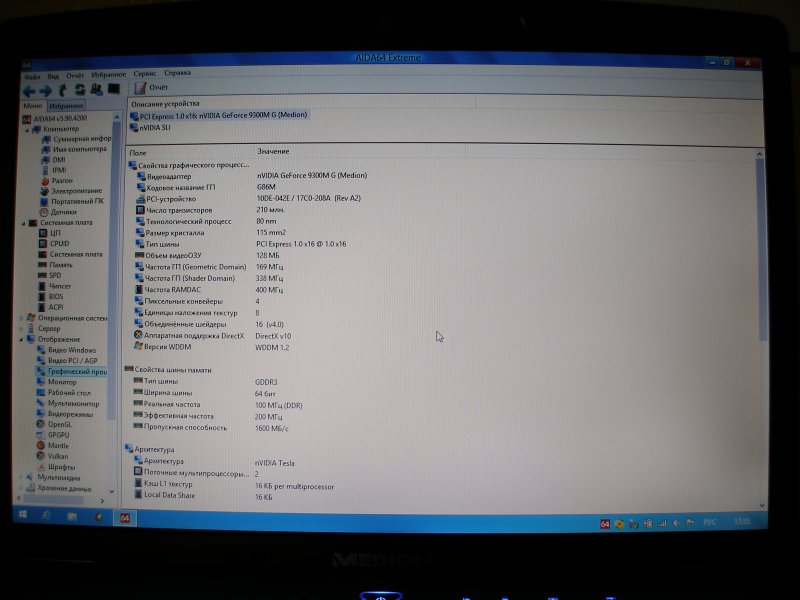Open the Windows Start button
The height and width of the screenshot is (600, 800).
pos(23,517)
